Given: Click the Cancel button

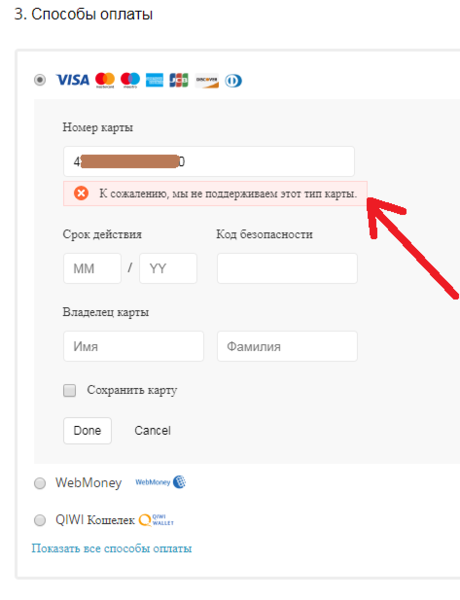Looking at the screenshot, I should (152, 430).
